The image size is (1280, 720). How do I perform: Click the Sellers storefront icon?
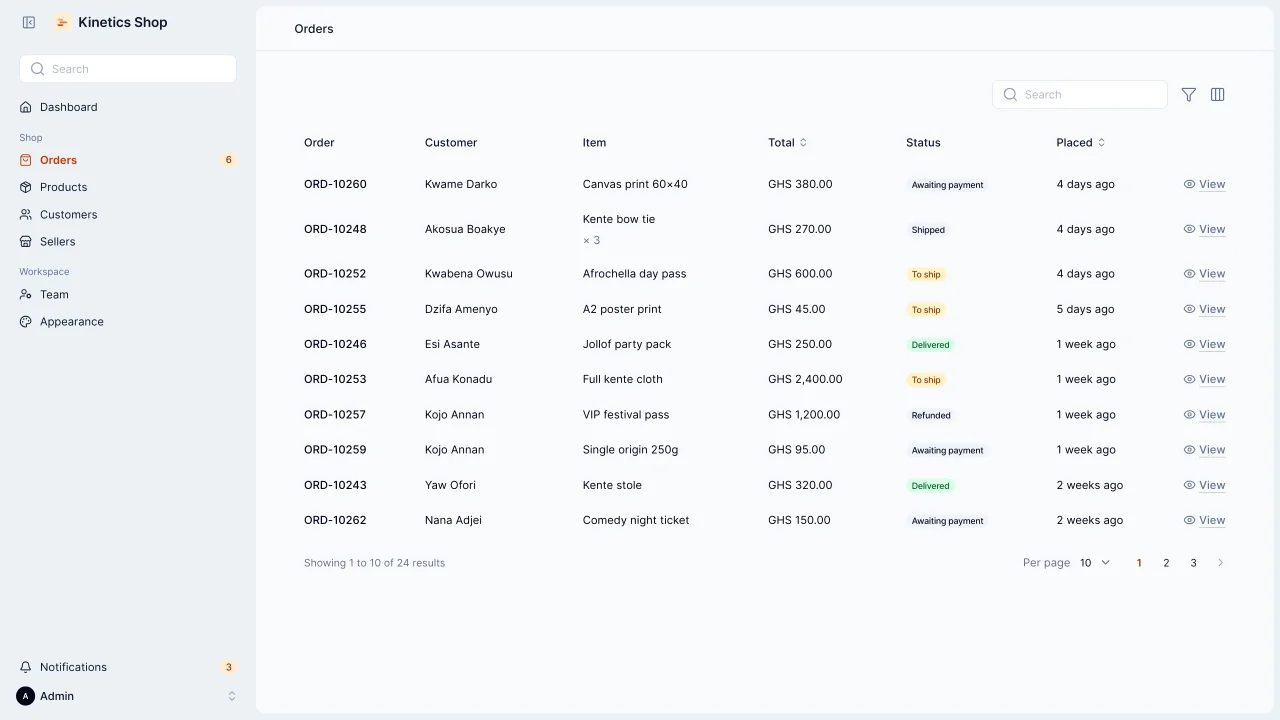coord(26,241)
